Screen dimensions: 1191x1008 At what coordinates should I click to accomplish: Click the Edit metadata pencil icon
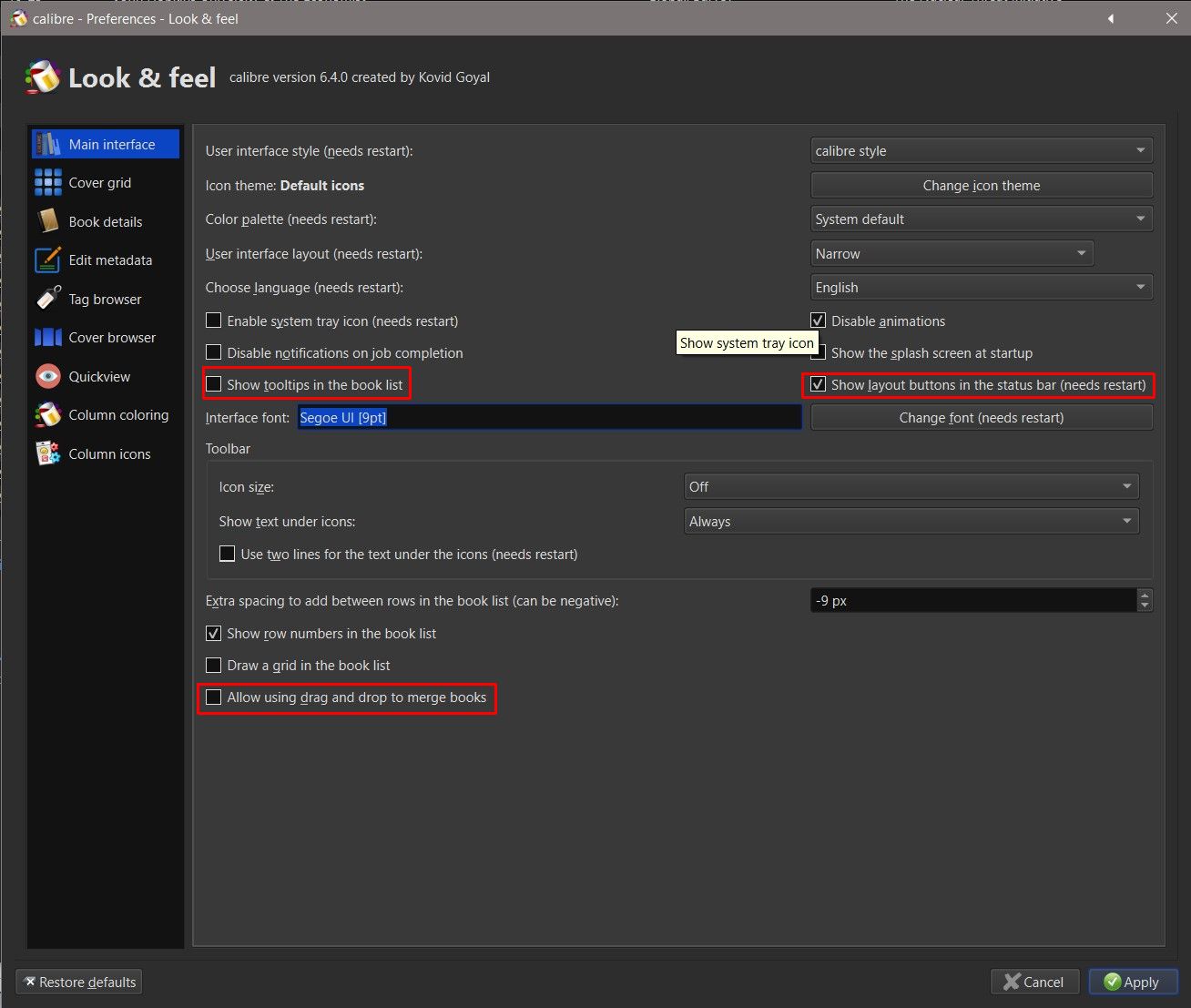(47, 260)
